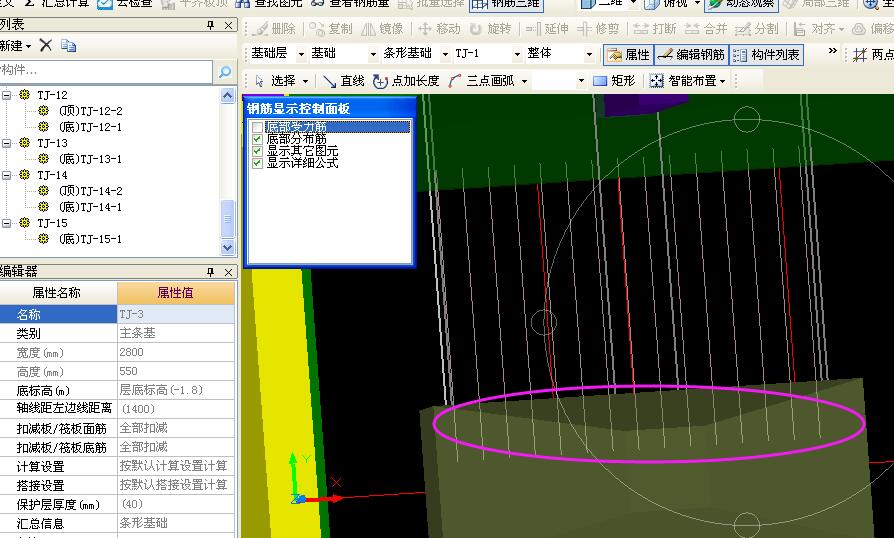Click the copy component icon beside delete
This screenshot has width=894, height=538.
coord(68,45)
